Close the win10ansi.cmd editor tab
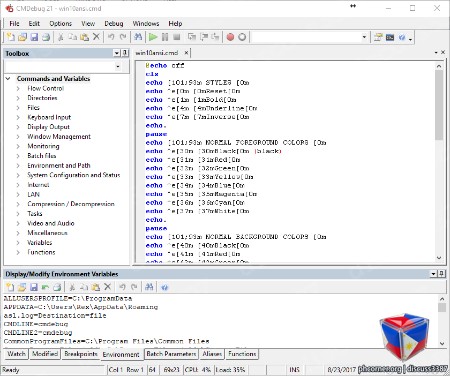This screenshot has height=376, width=450. coord(186,53)
